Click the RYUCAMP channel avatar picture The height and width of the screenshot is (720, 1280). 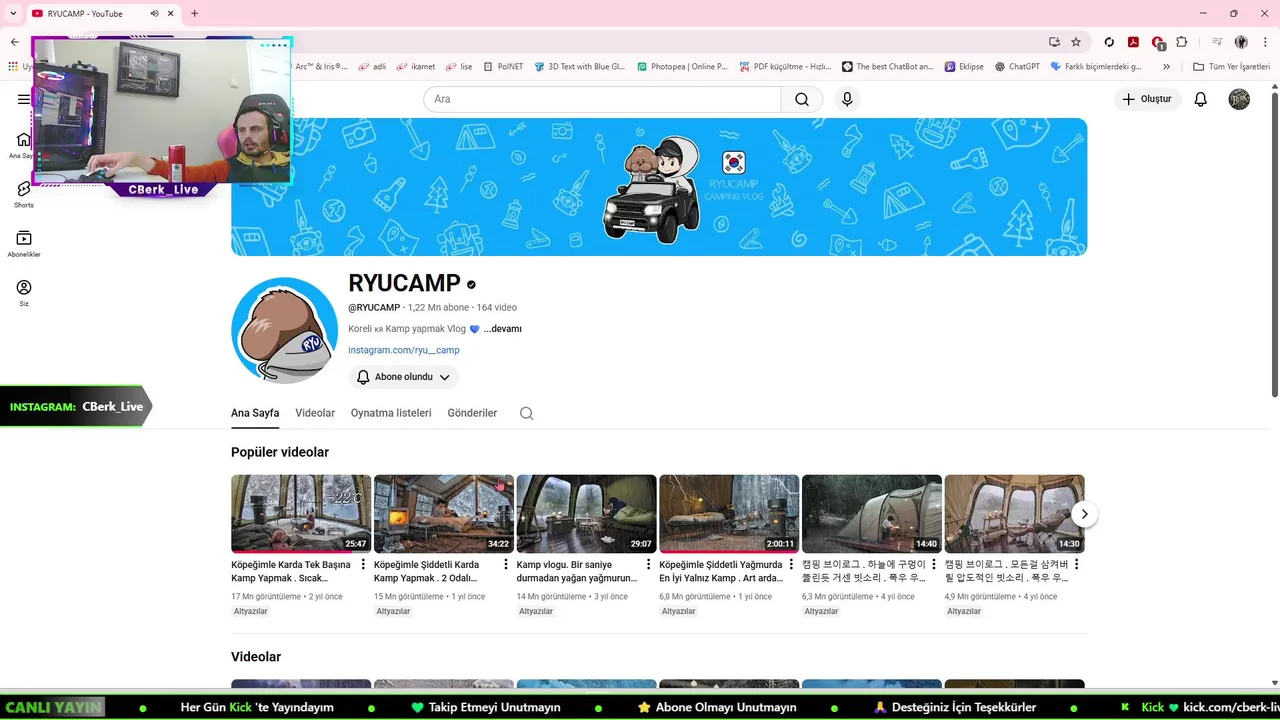pos(284,330)
